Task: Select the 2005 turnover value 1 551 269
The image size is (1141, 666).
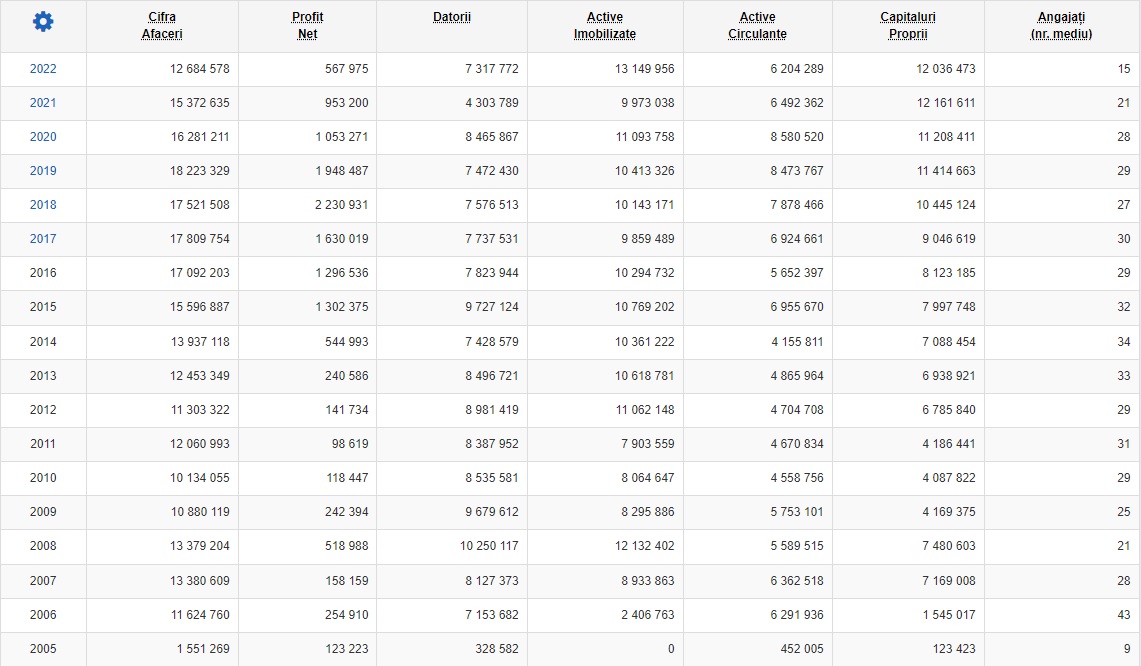Action: click(202, 649)
